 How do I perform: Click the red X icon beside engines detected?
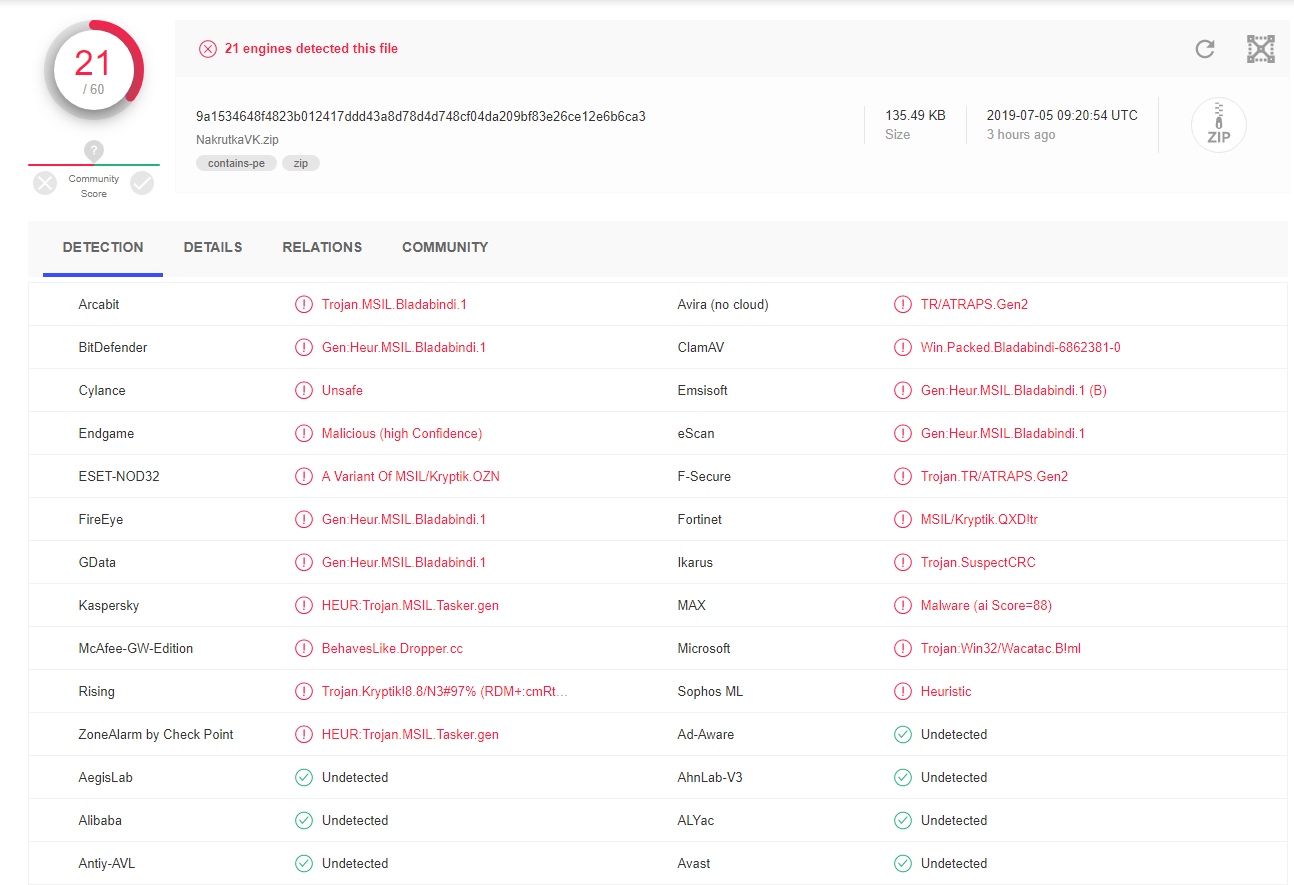(x=208, y=49)
